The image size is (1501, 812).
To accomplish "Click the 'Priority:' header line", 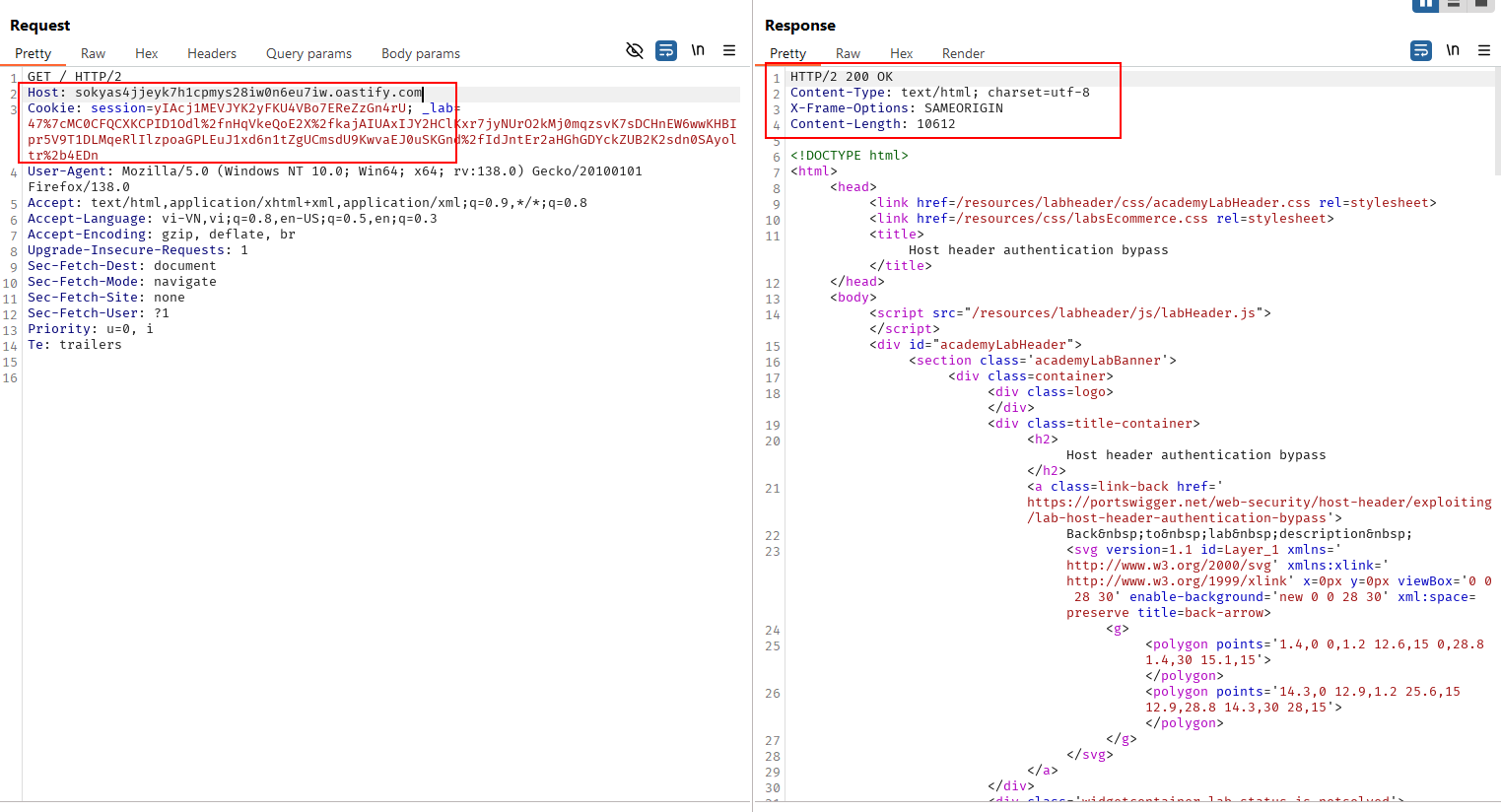I will 91,329.
